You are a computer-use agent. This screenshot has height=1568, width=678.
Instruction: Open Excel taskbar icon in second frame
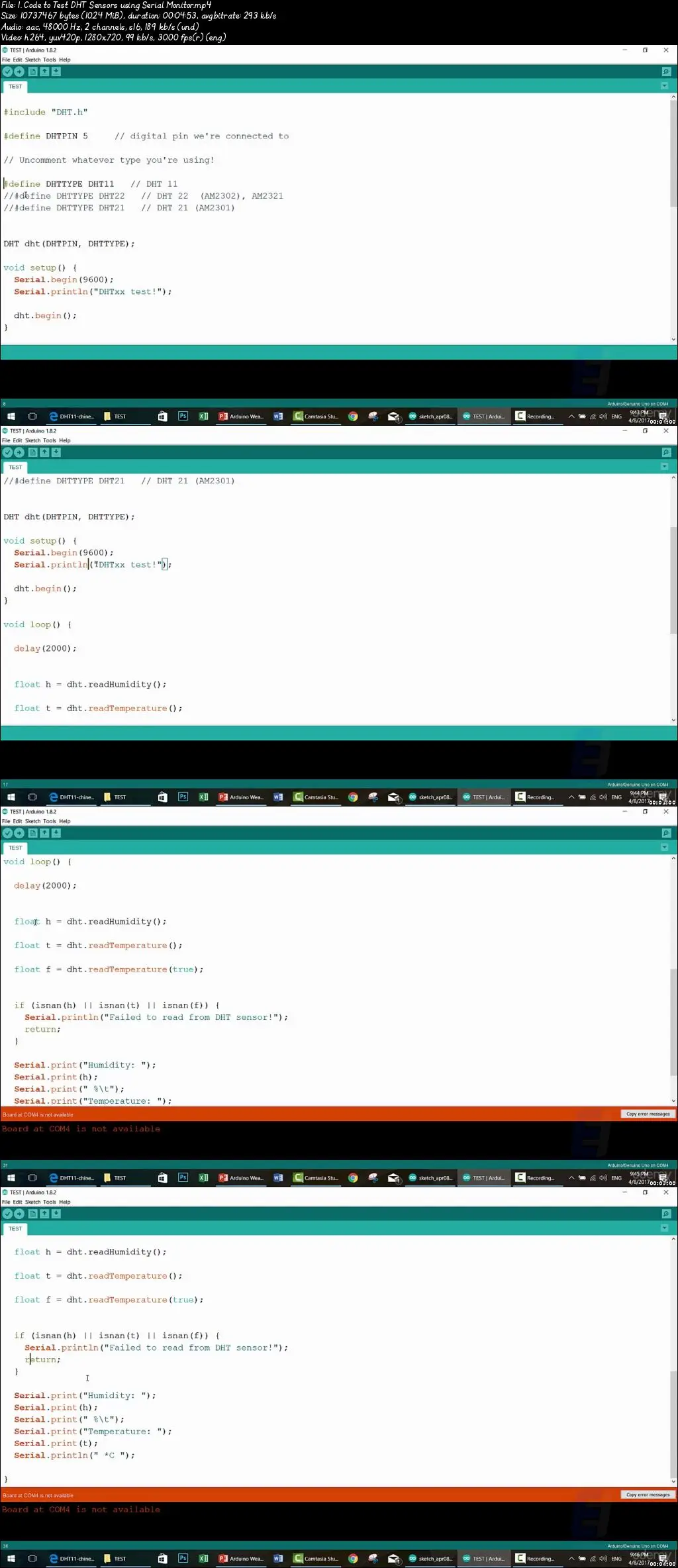point(204,797)
